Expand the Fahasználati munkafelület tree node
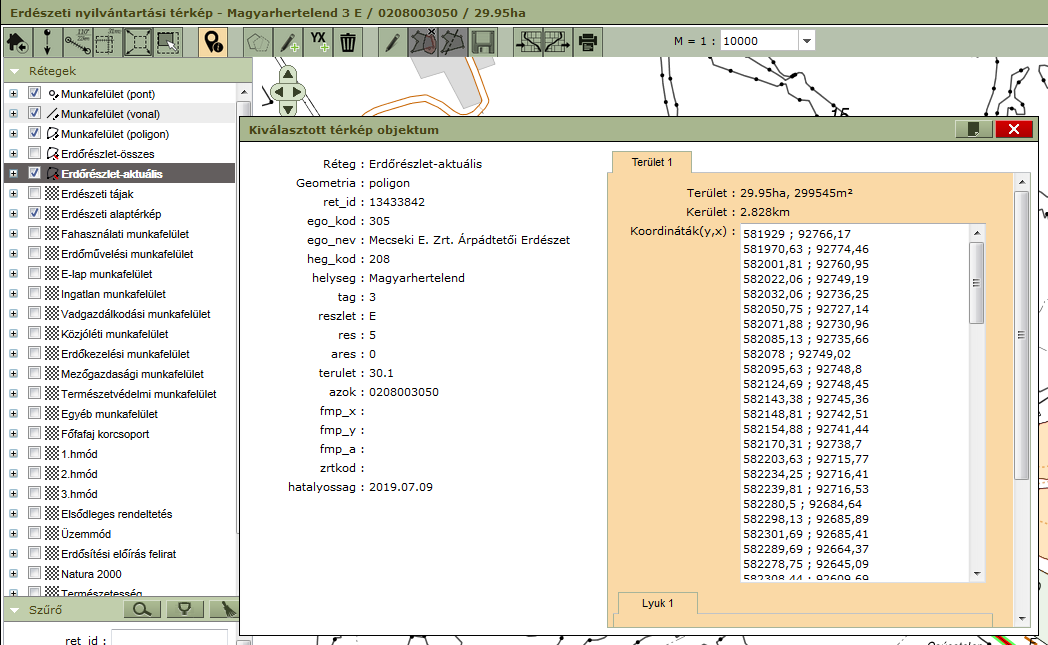This screenshot has width=1048, height=645. coord(13,233)
